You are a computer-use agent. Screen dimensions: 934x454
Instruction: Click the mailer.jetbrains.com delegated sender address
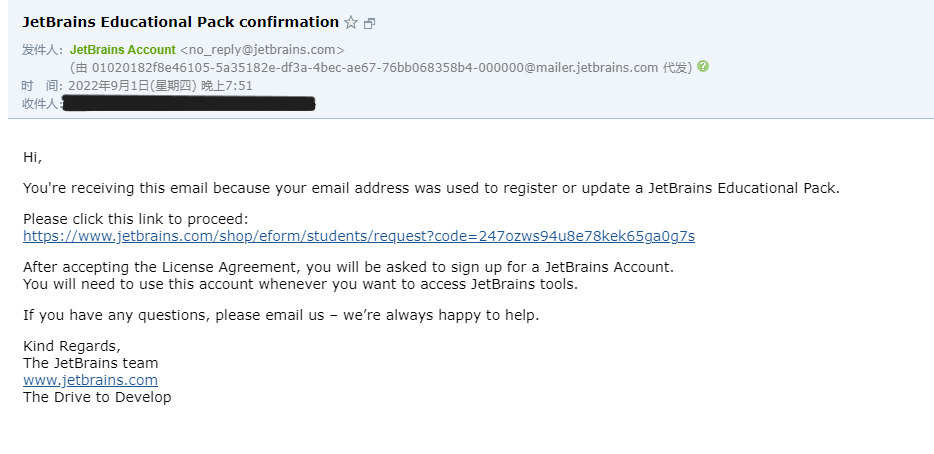click(x=375, y=67)
